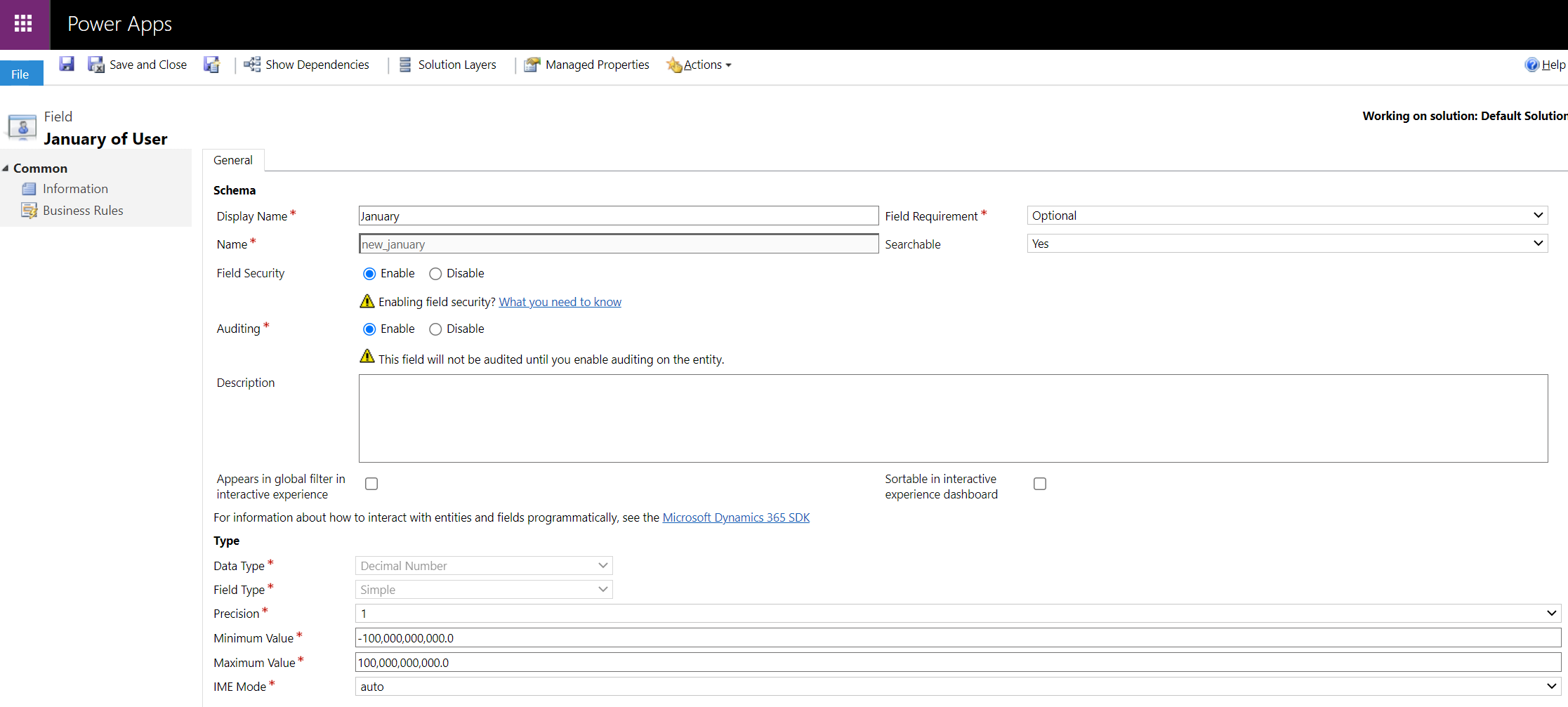Click the Save and Close button label
Viewport: 1568px width, 707px height.
(x=148, y=65)
